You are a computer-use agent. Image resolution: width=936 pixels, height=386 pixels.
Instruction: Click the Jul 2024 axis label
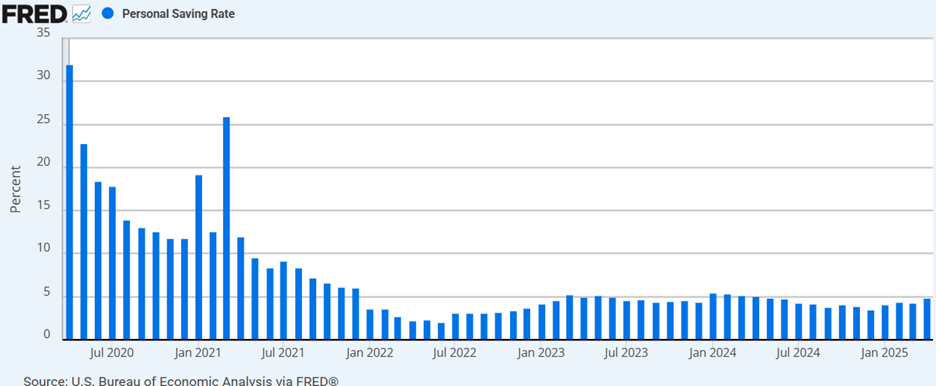[799, 353]
